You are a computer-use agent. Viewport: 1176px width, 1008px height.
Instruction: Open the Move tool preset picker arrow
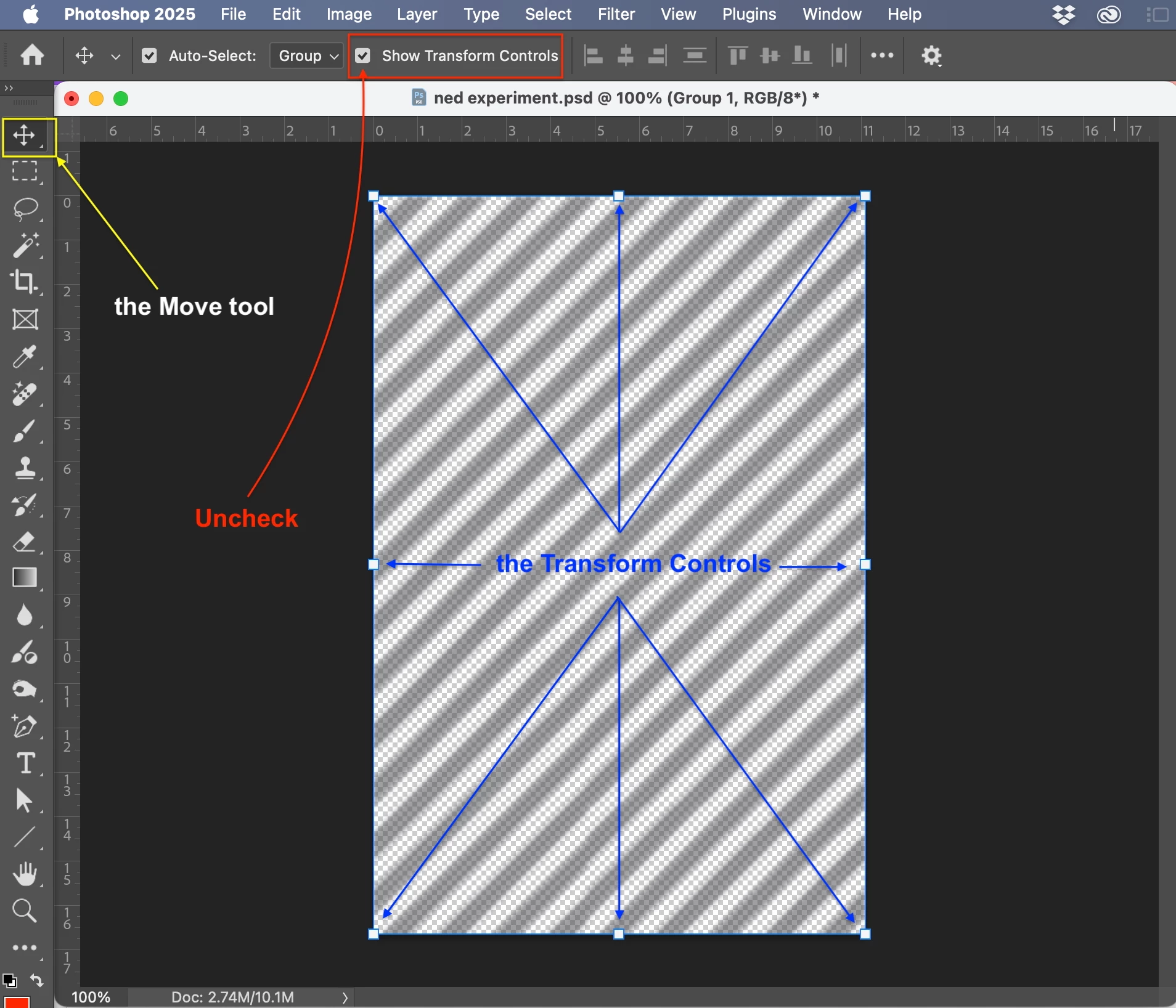[x=115, y=57]
